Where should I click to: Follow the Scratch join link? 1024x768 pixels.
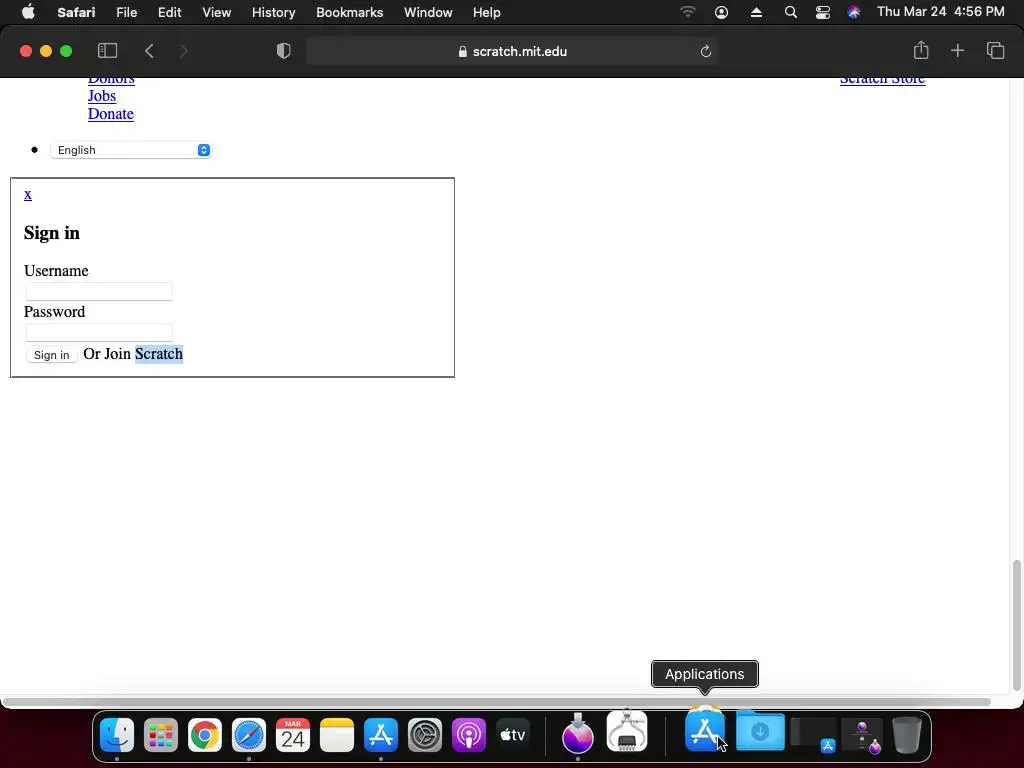(x=159, y=354)
